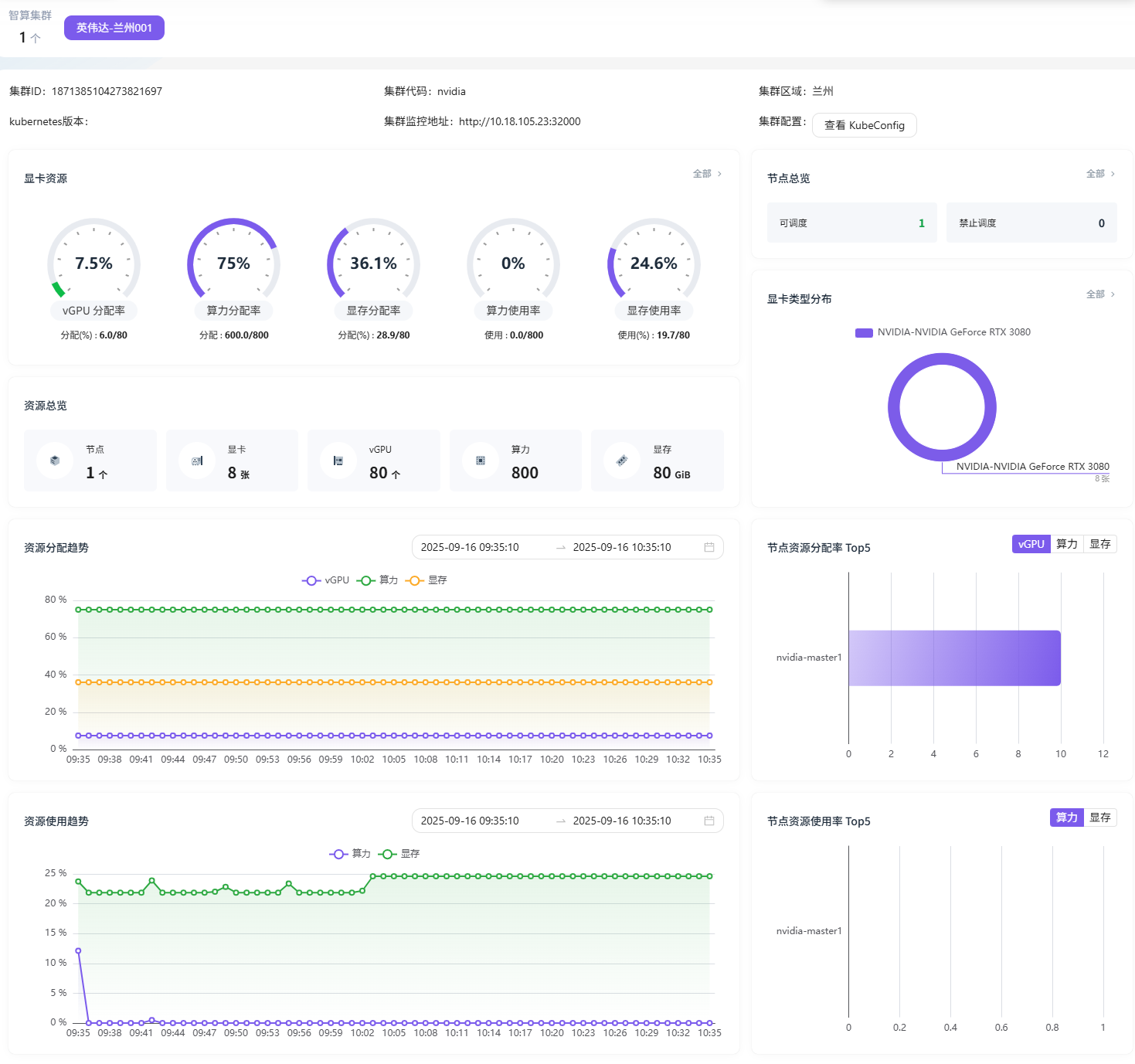Select the 英伟达-兰州001 cluster button

click(114, 28)
